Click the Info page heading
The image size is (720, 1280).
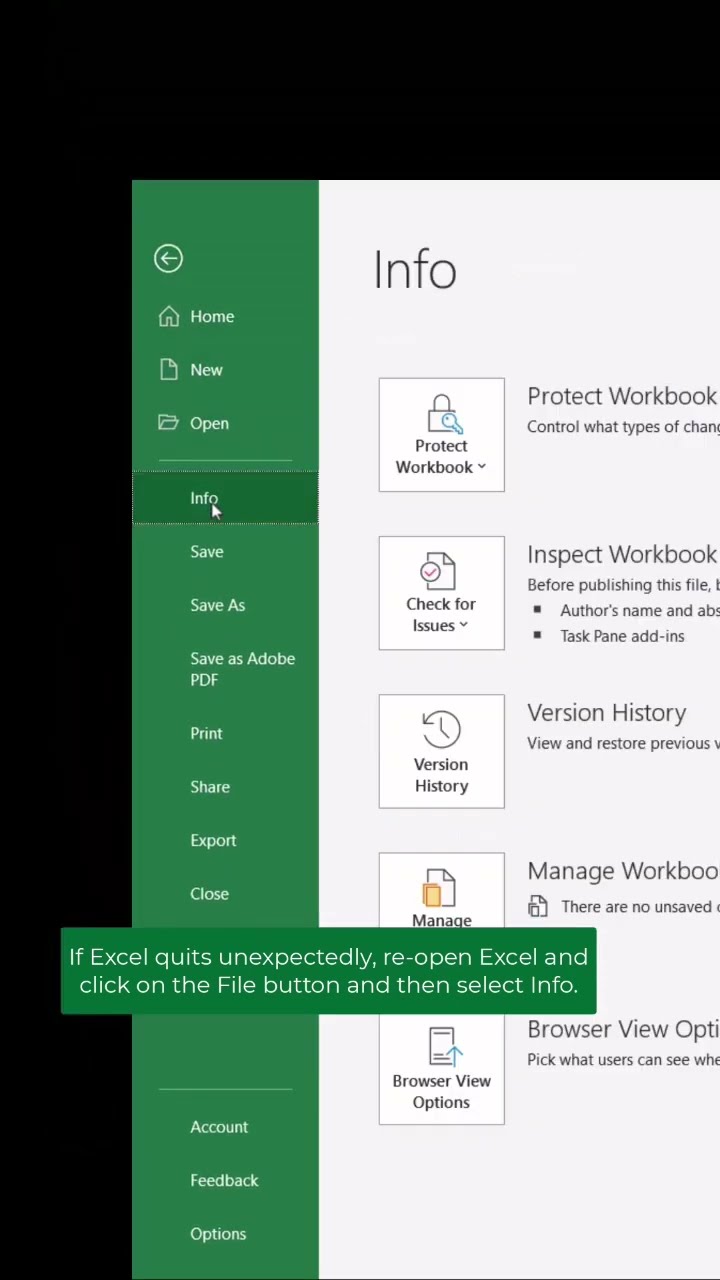[x=415, y=270]
